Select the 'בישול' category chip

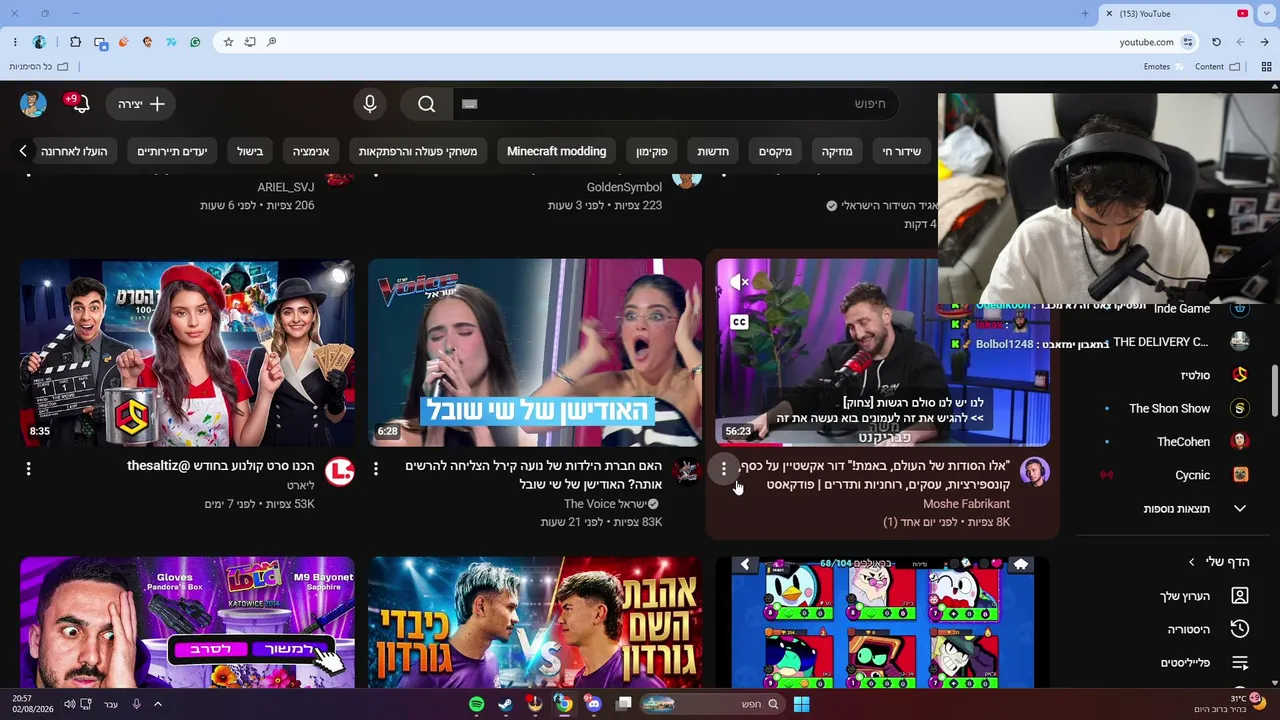[250, 151]
